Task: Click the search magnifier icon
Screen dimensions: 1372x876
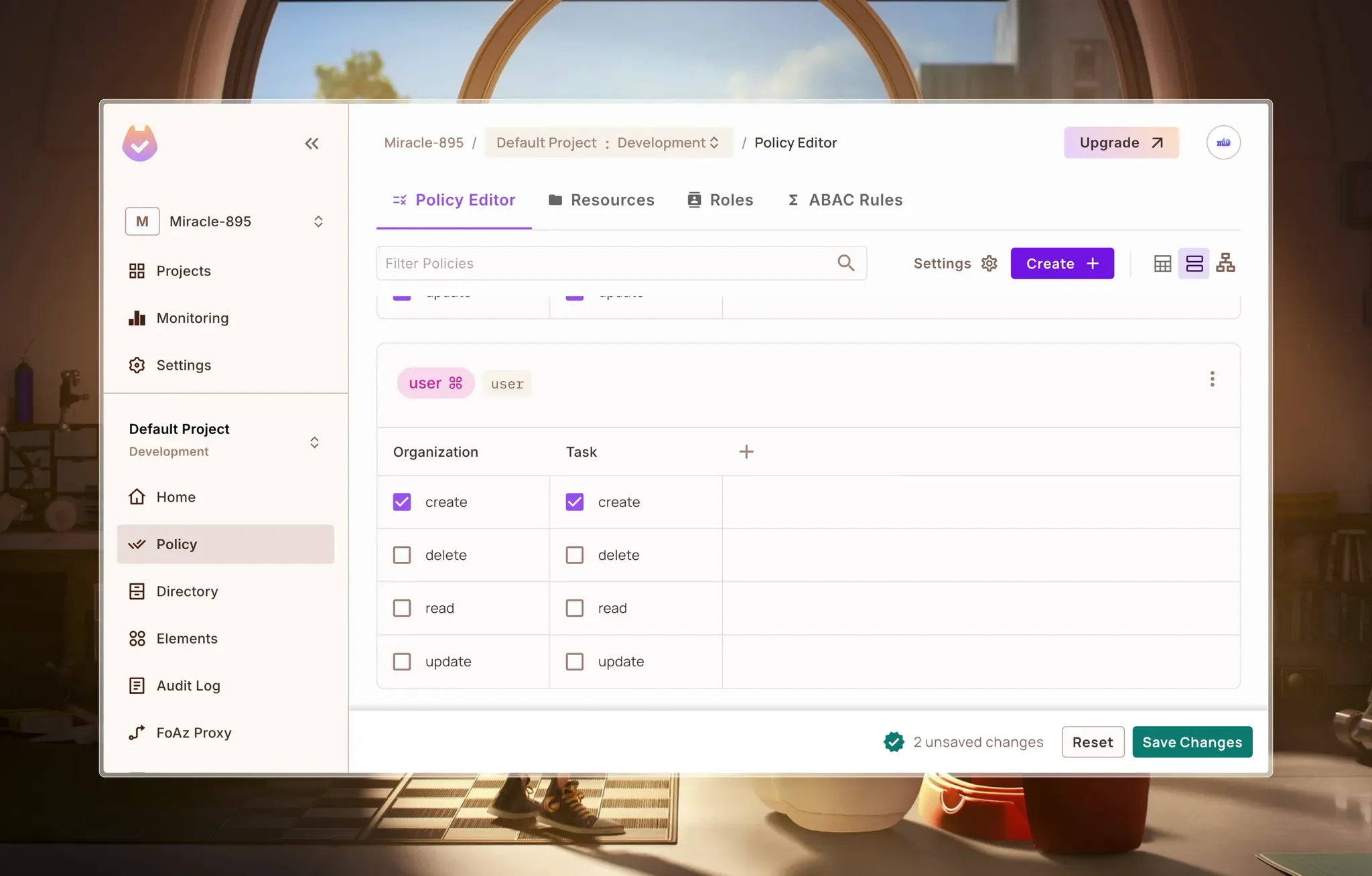Action: point(846,263)
